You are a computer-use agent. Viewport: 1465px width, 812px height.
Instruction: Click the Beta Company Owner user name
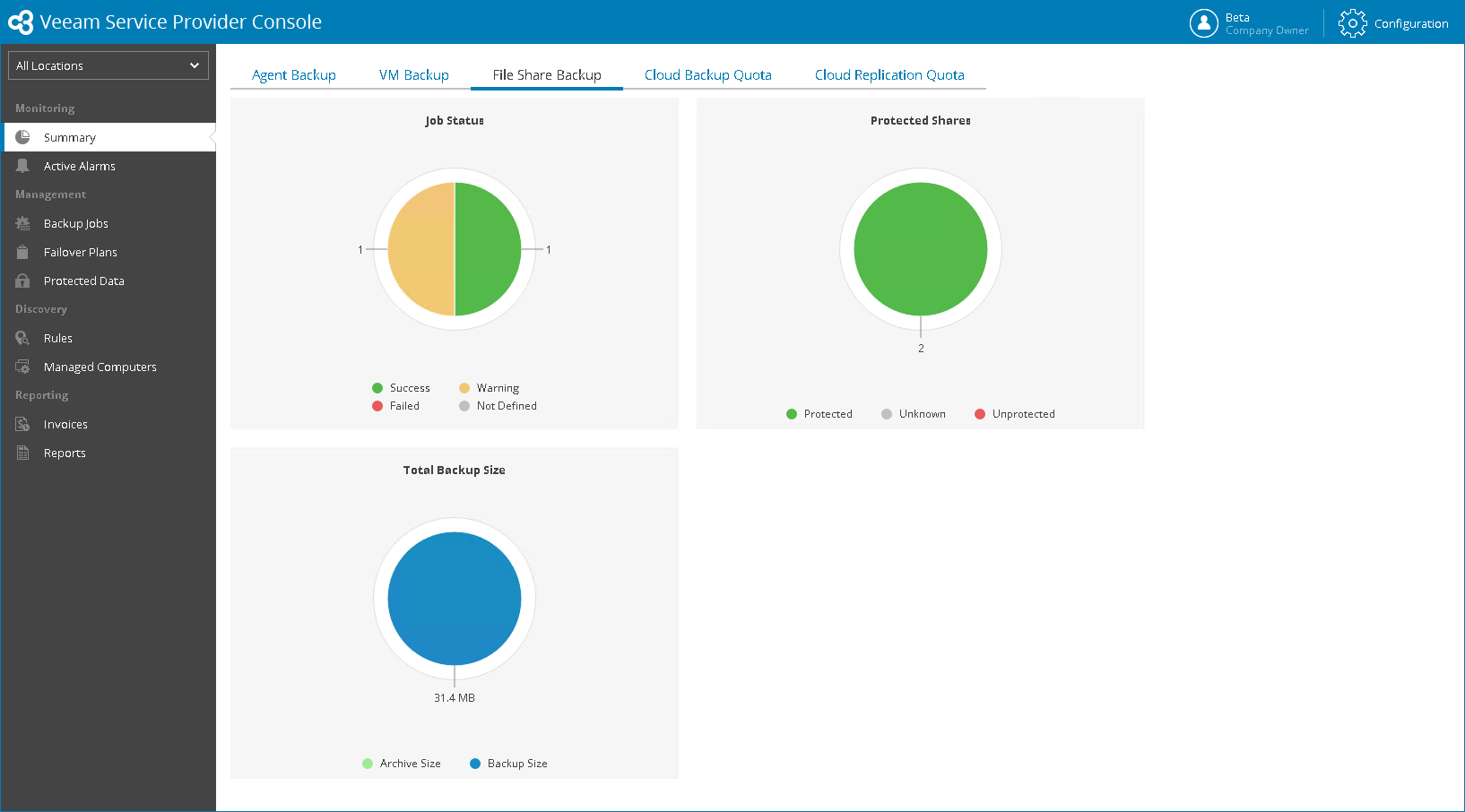point(1267,24)
